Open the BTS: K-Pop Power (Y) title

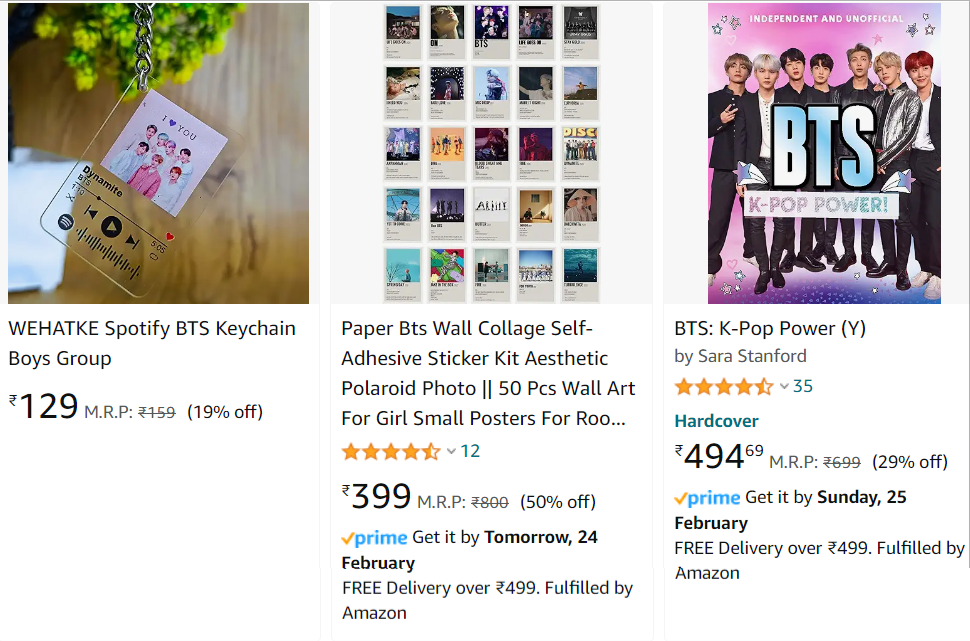pyautogui.click(x=770, y=328)
